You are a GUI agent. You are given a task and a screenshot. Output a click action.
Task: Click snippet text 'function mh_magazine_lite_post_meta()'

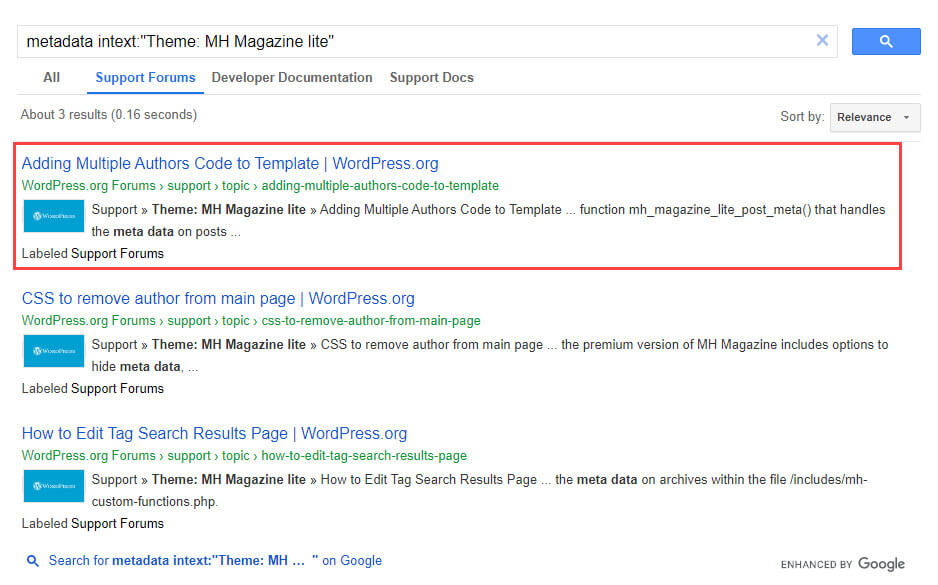[695, 210]
